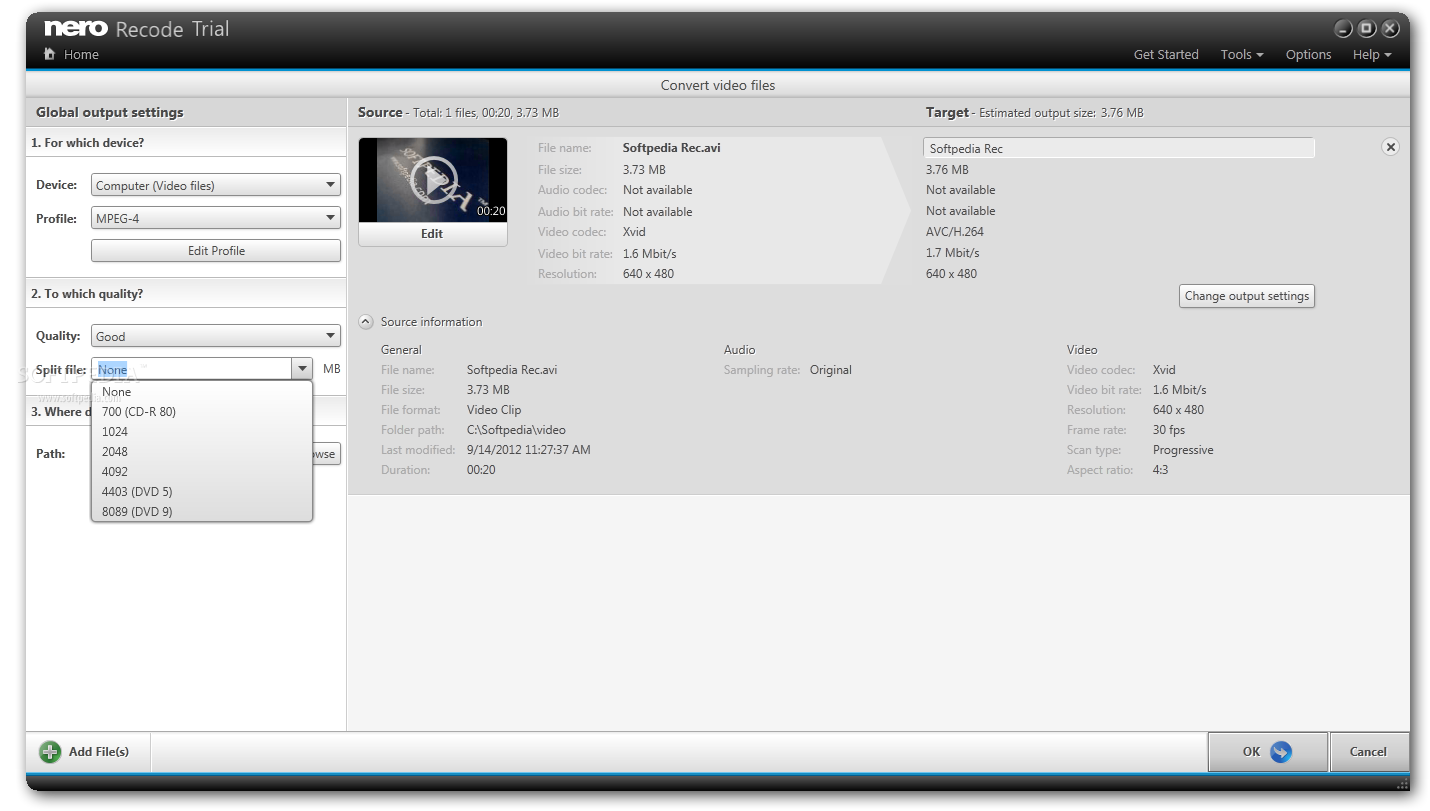Click the OK button
This screenshot has width=1430, height=811.
coord(1268,752)
